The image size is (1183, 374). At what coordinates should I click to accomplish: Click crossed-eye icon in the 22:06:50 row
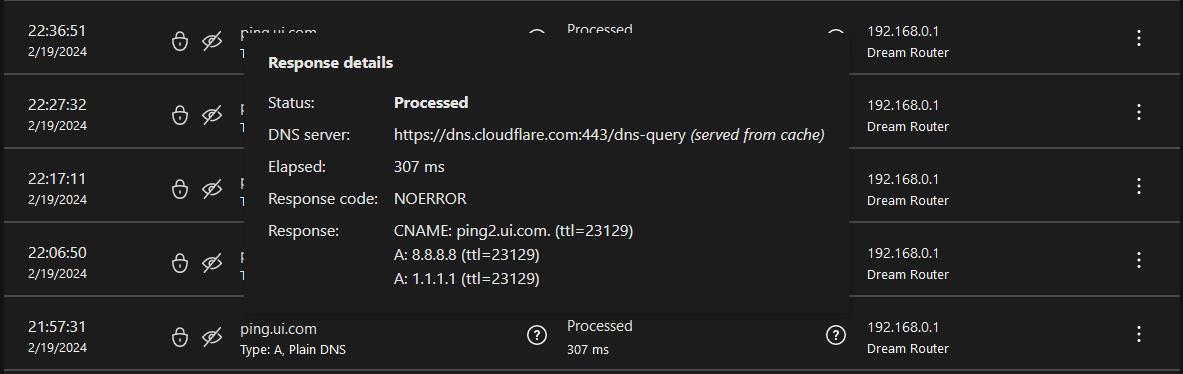pos(212,263)
